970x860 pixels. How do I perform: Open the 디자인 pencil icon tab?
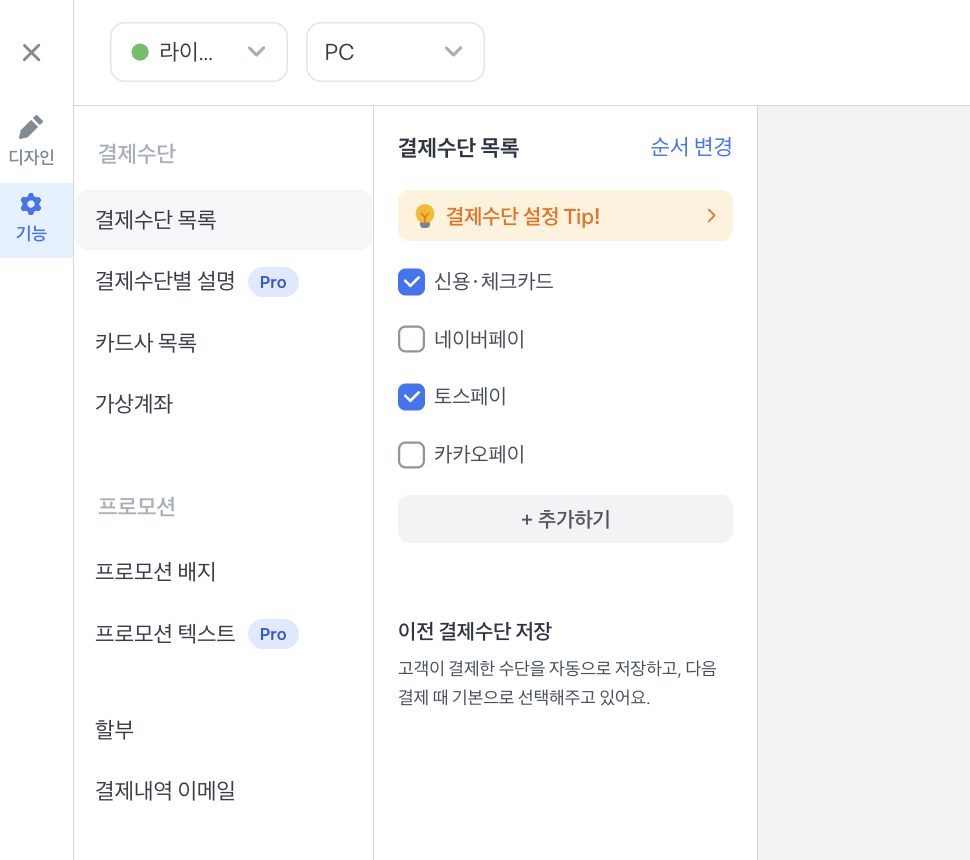click(x=31, y=140)
